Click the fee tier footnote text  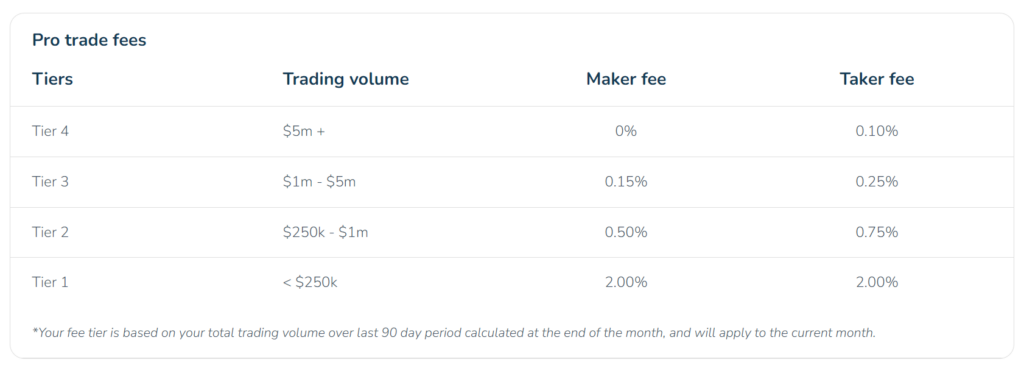pyautogui.click(x=454, y=333)
